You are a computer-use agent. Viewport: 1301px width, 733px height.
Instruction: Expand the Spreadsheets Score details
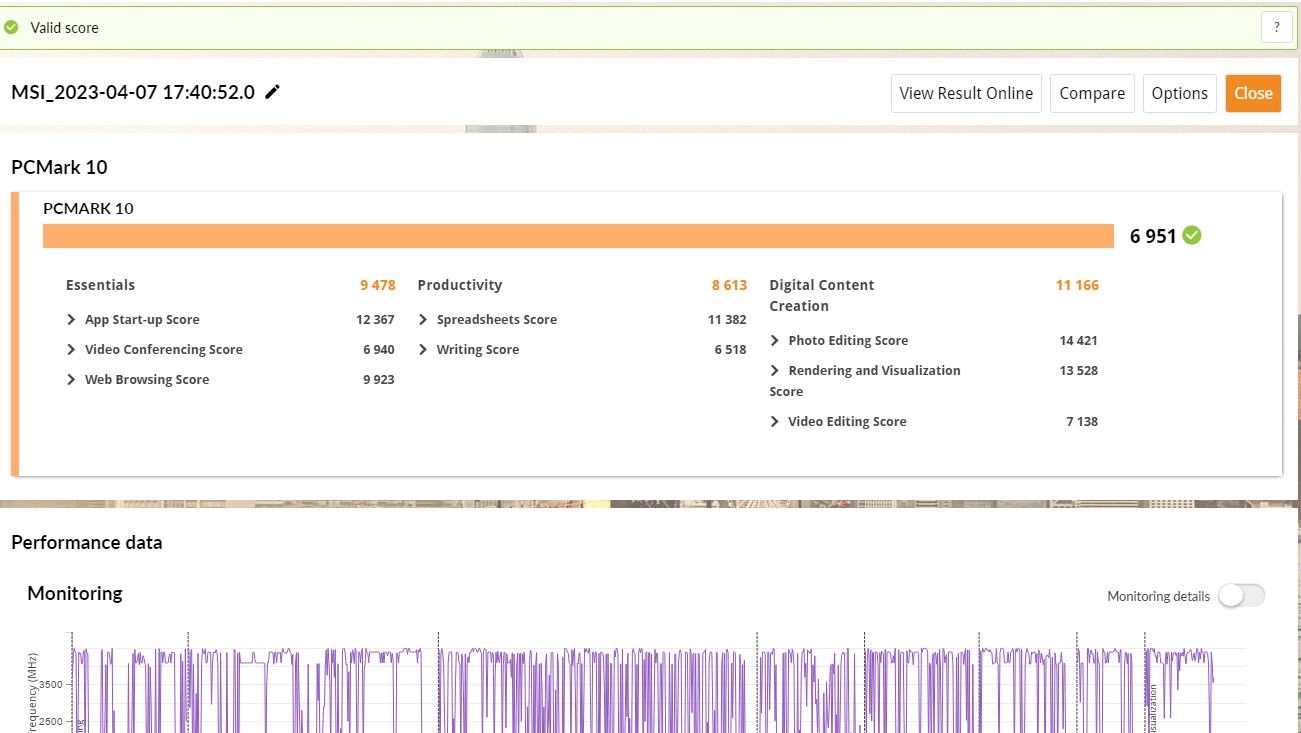click(424, 320)
